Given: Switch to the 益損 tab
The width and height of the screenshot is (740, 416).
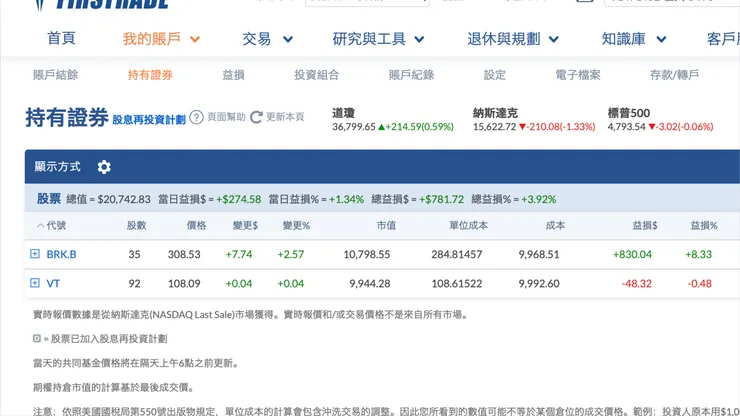Looking at the screenshot, I should (x=233, y=75).
